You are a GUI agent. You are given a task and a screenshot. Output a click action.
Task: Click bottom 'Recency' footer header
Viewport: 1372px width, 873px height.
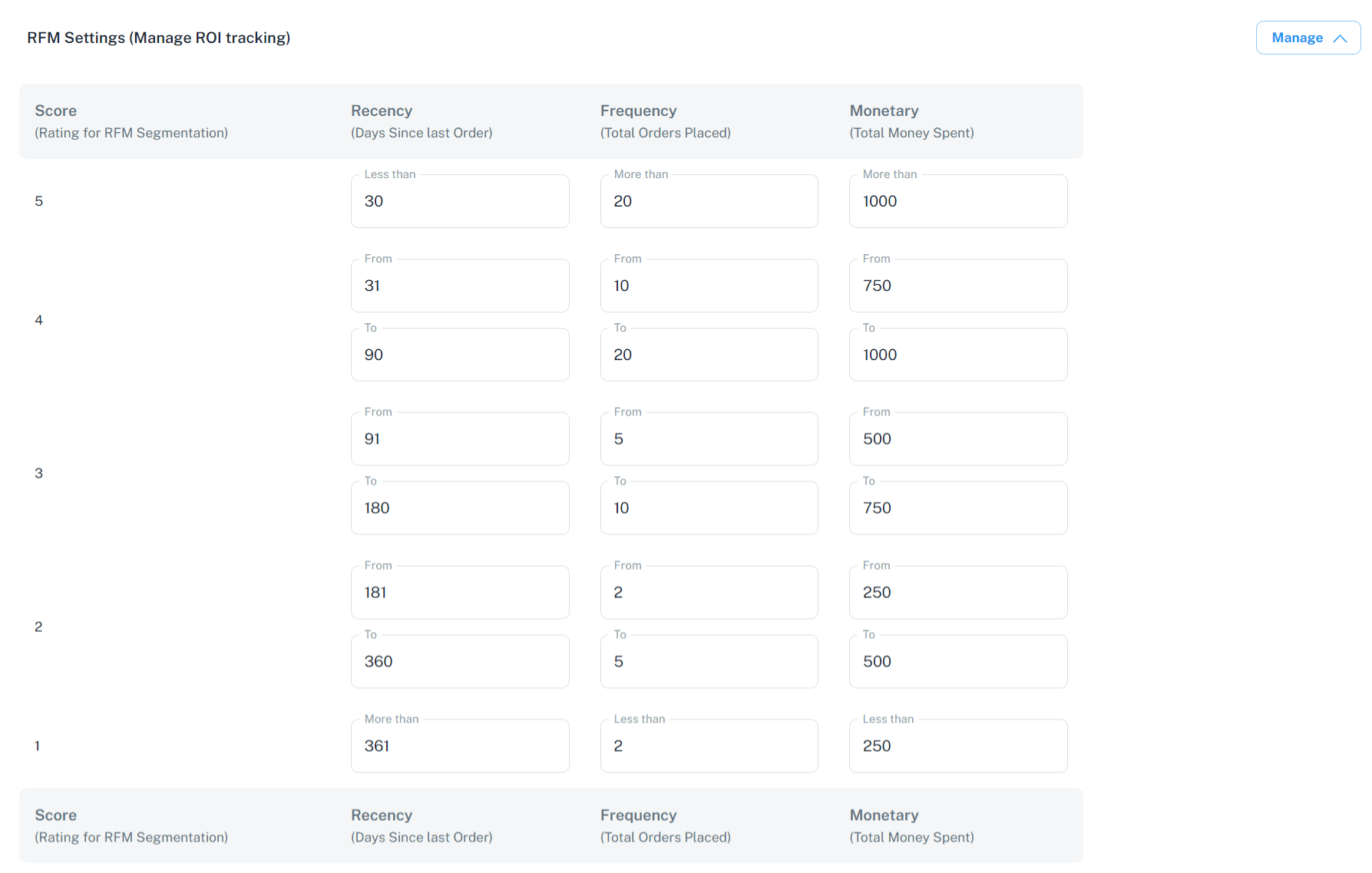pyautogui.click(x=382, y=815)
